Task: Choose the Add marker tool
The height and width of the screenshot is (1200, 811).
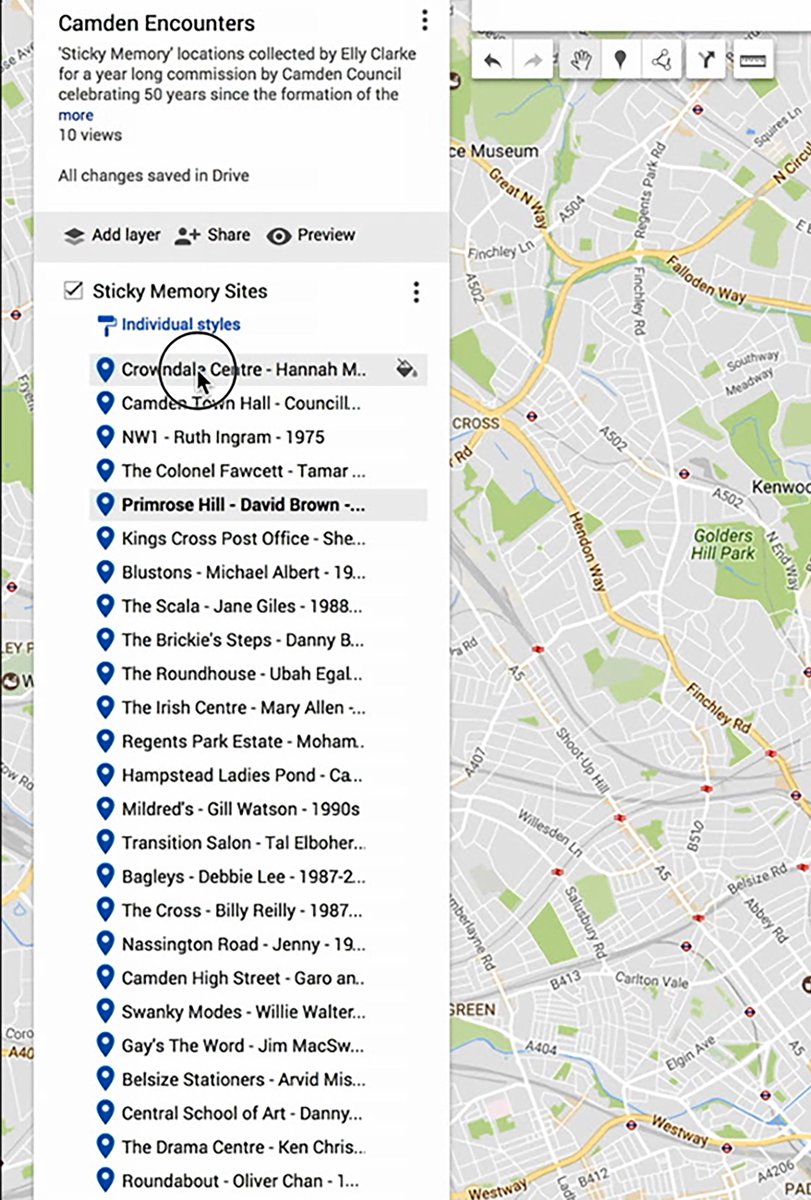Action: (620, 60)
